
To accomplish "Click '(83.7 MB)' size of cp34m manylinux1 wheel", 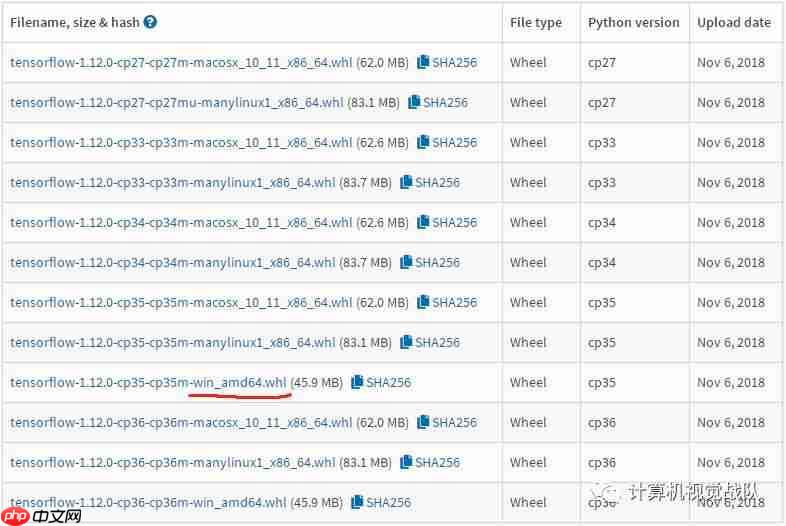I will tap(365, 263).
